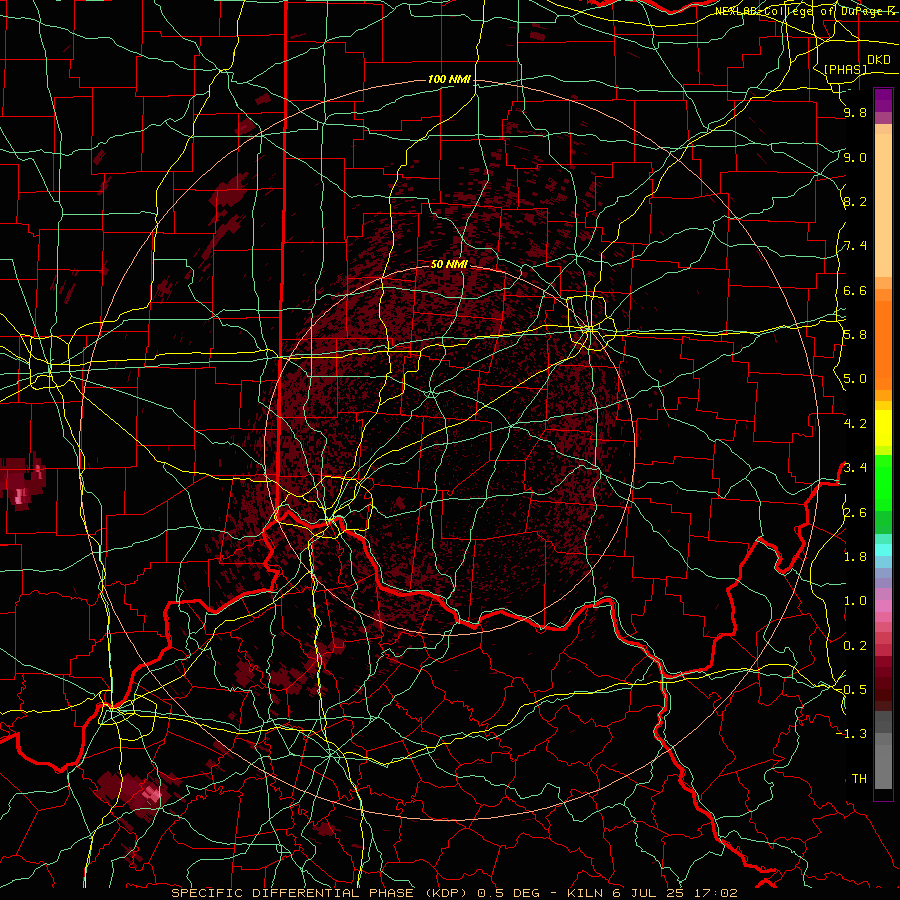
Task: Click the "TH" threshold label
Action: pos(859,779)
